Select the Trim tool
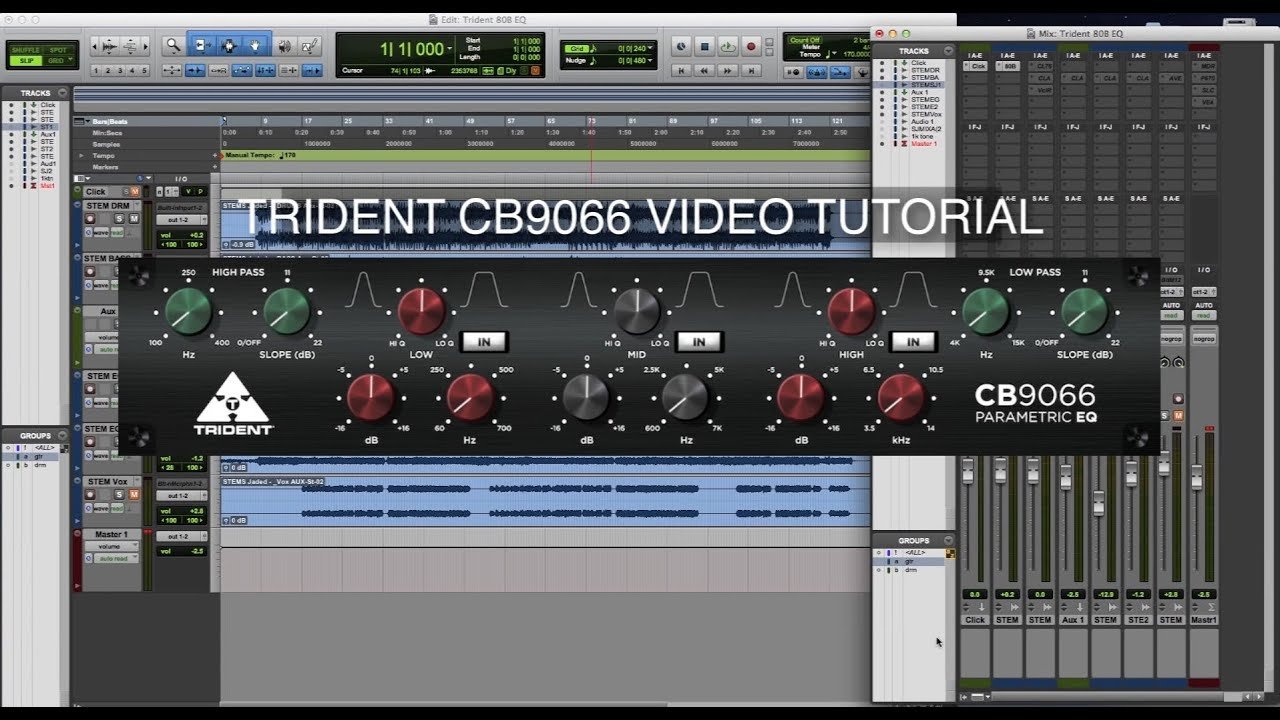The width and height of the screenshot is (1280, 720). [x=201, y=46]
